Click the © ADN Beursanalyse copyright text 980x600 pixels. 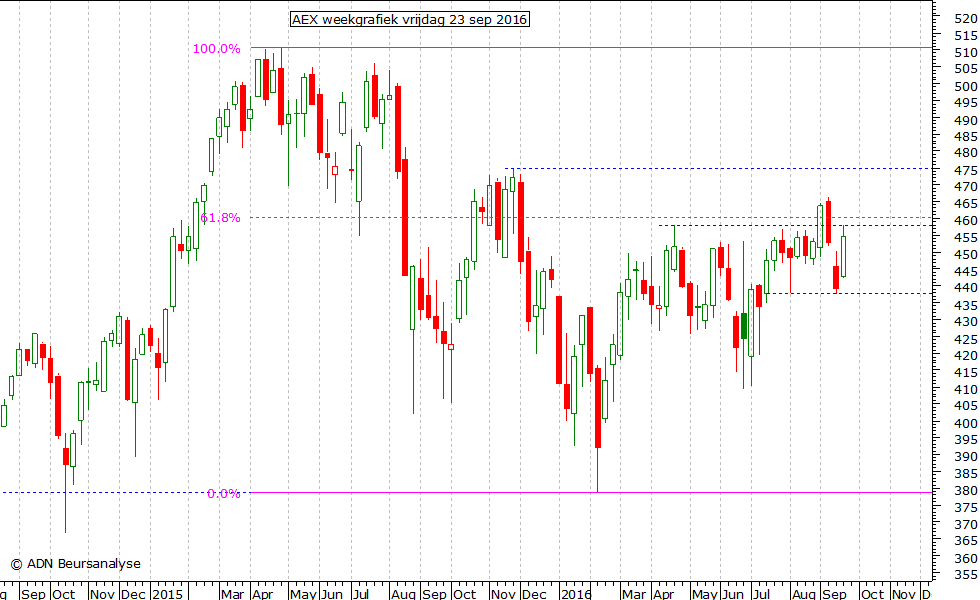point(76,564)
